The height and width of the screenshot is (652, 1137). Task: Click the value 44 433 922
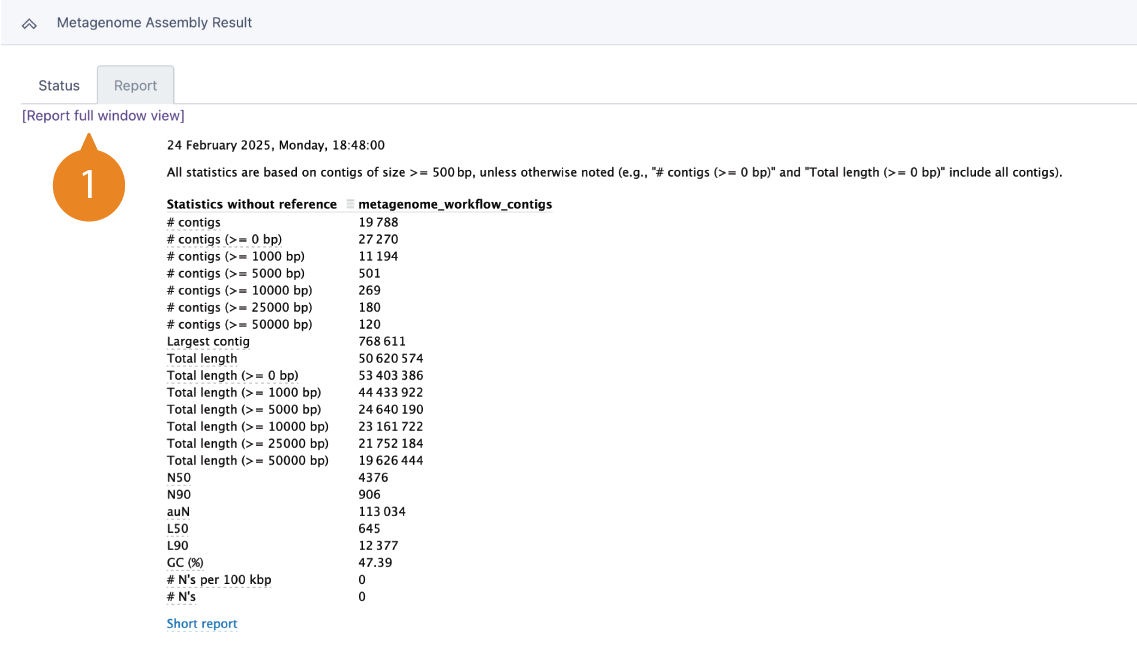click(x=391, y=392)
